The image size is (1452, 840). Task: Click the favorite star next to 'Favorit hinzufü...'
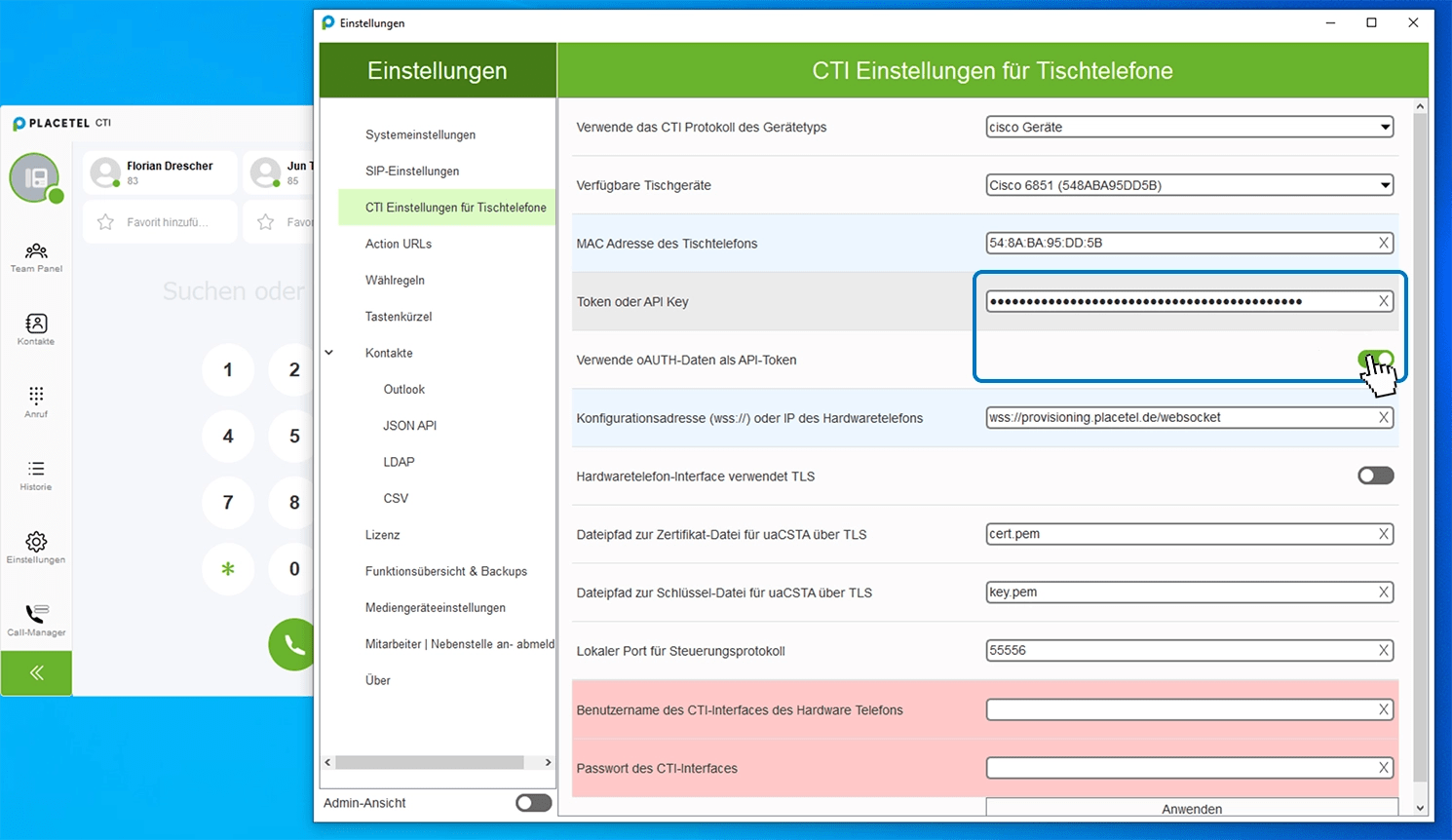pos(105,222)
